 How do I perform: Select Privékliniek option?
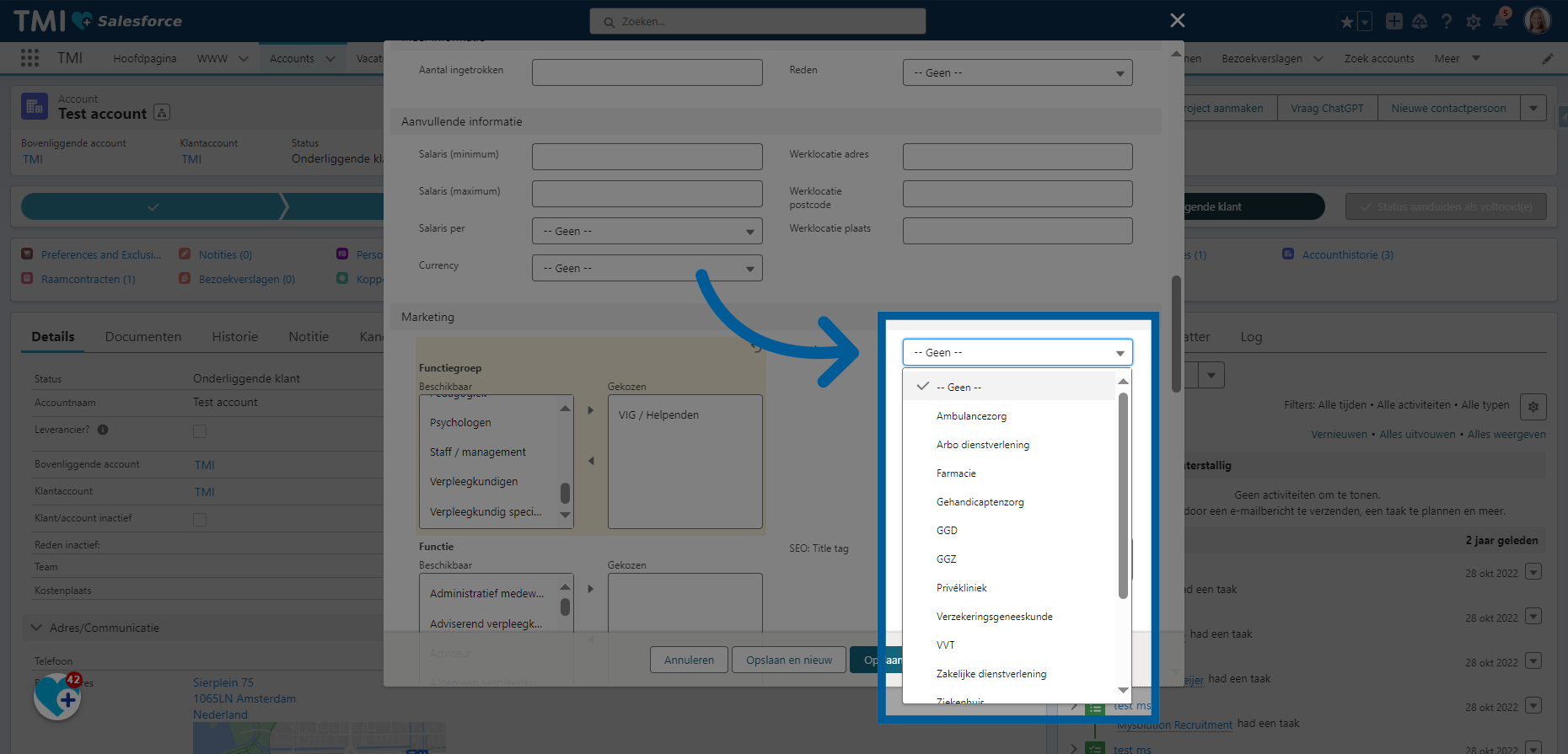[1009, 588]
